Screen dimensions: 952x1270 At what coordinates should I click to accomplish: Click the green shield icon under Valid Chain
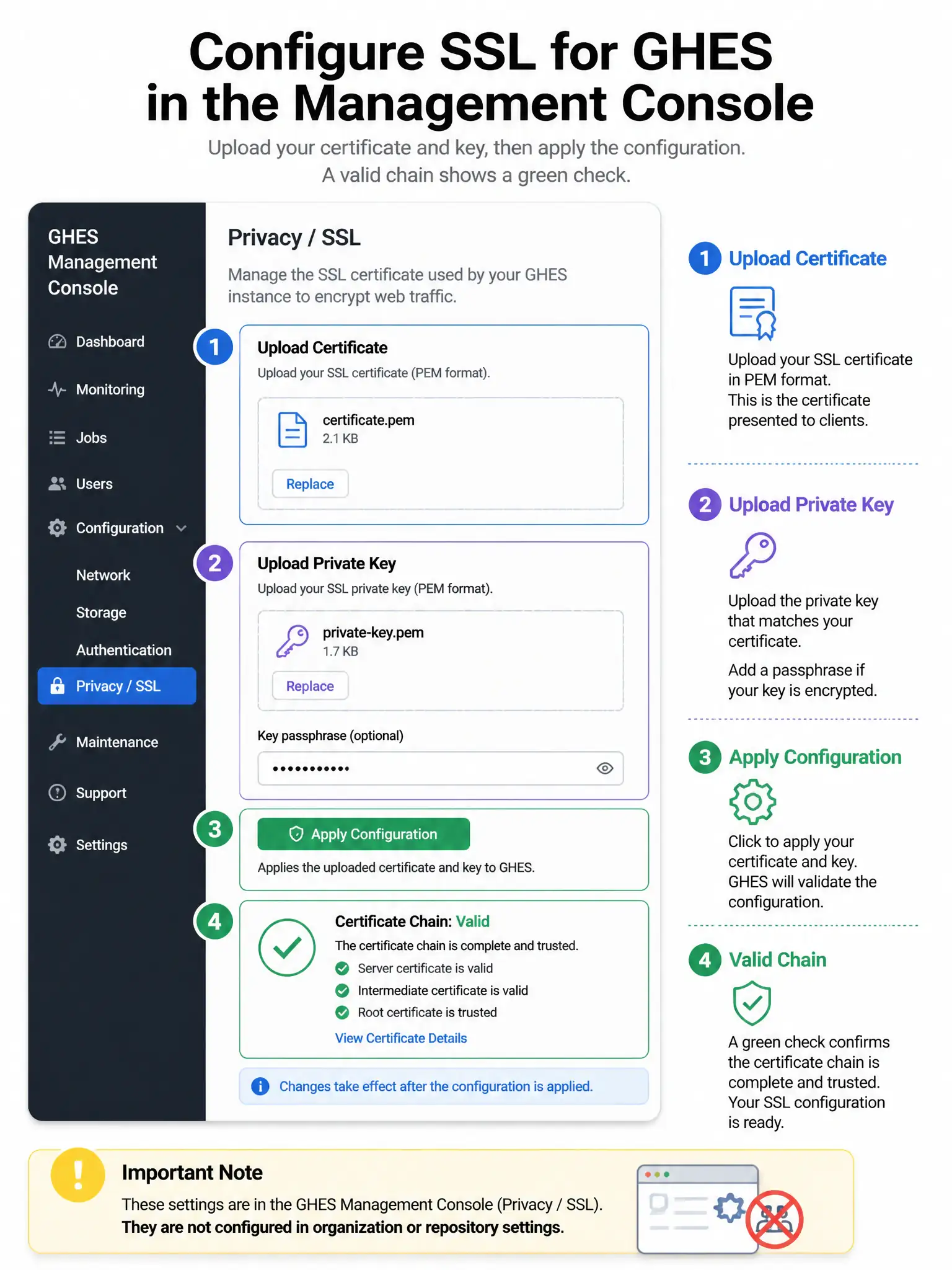[x=752, y=1003]
